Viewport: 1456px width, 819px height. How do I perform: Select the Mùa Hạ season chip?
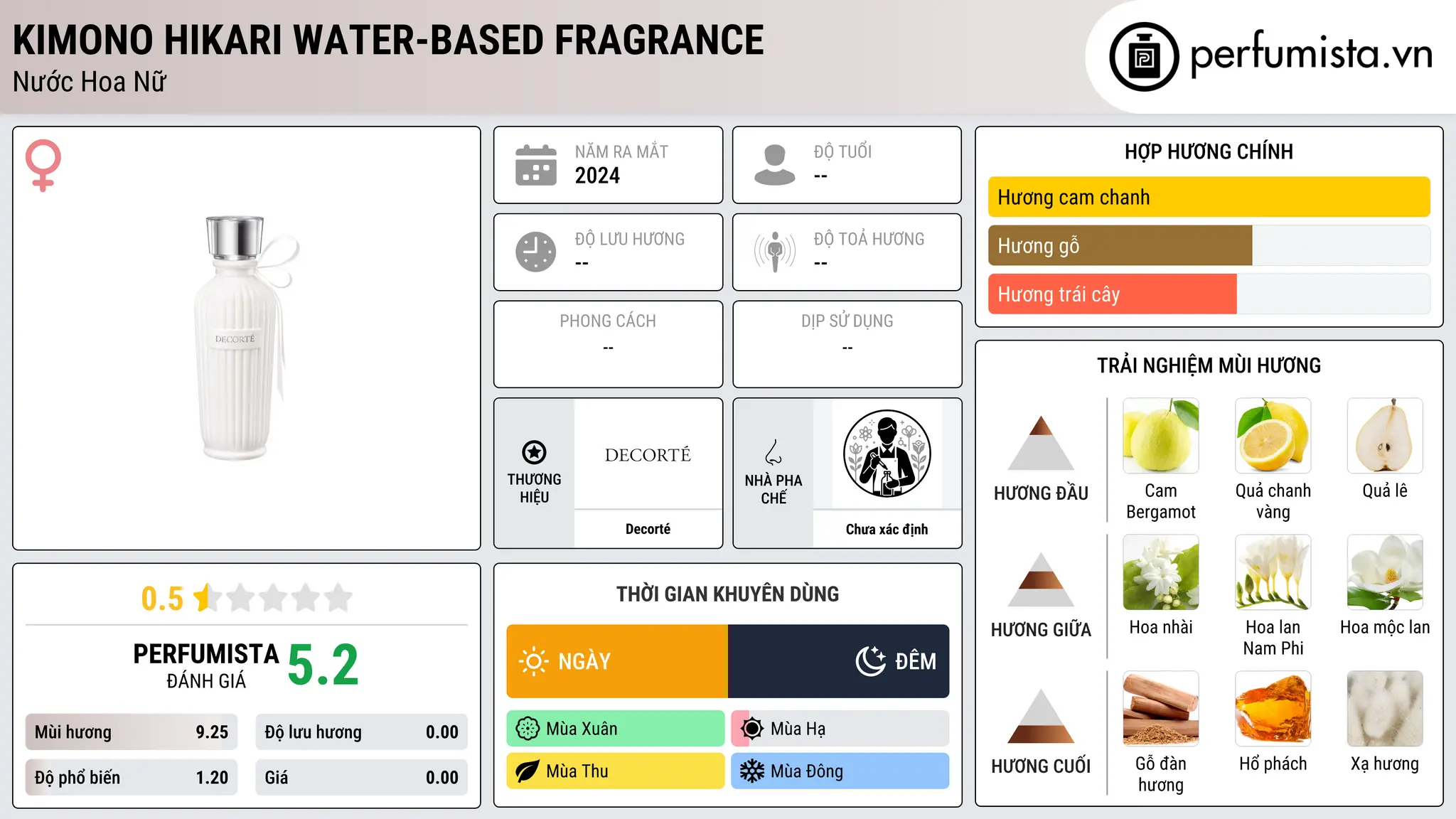pos(840,729)
